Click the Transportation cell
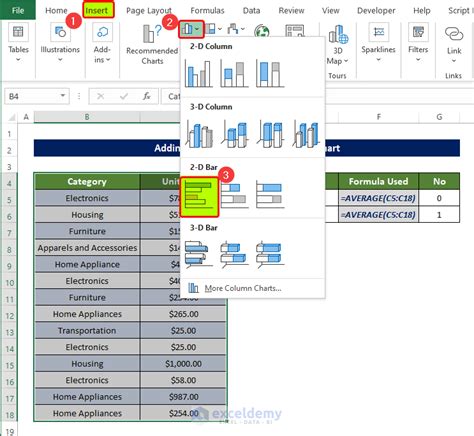The width and height of the screenshot is (474, 436). 87,331
